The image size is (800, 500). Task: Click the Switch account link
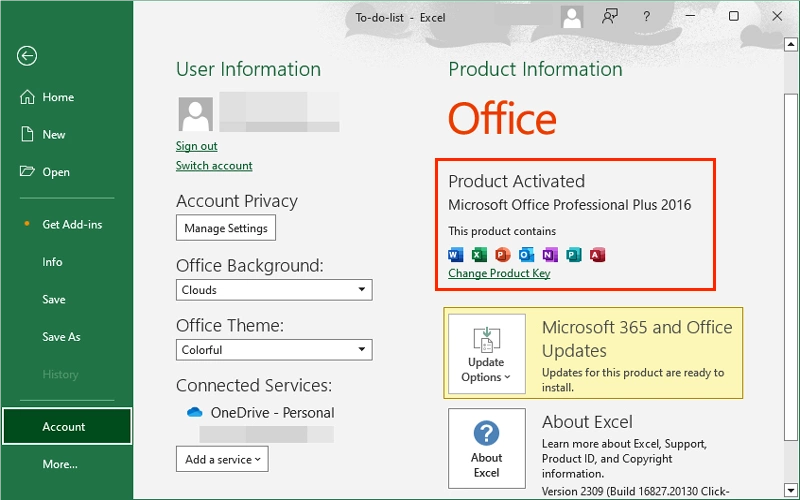[214, 165]
